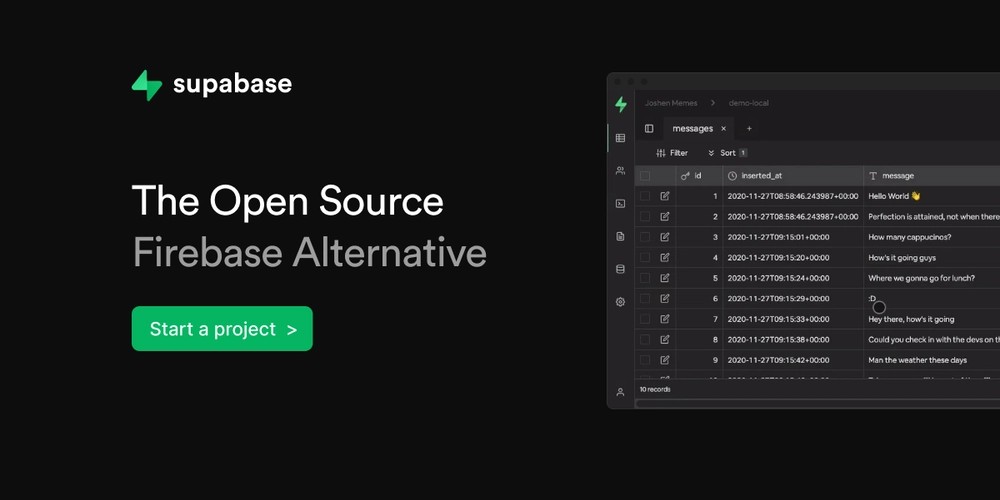Select the messages tab

point(693,128)
